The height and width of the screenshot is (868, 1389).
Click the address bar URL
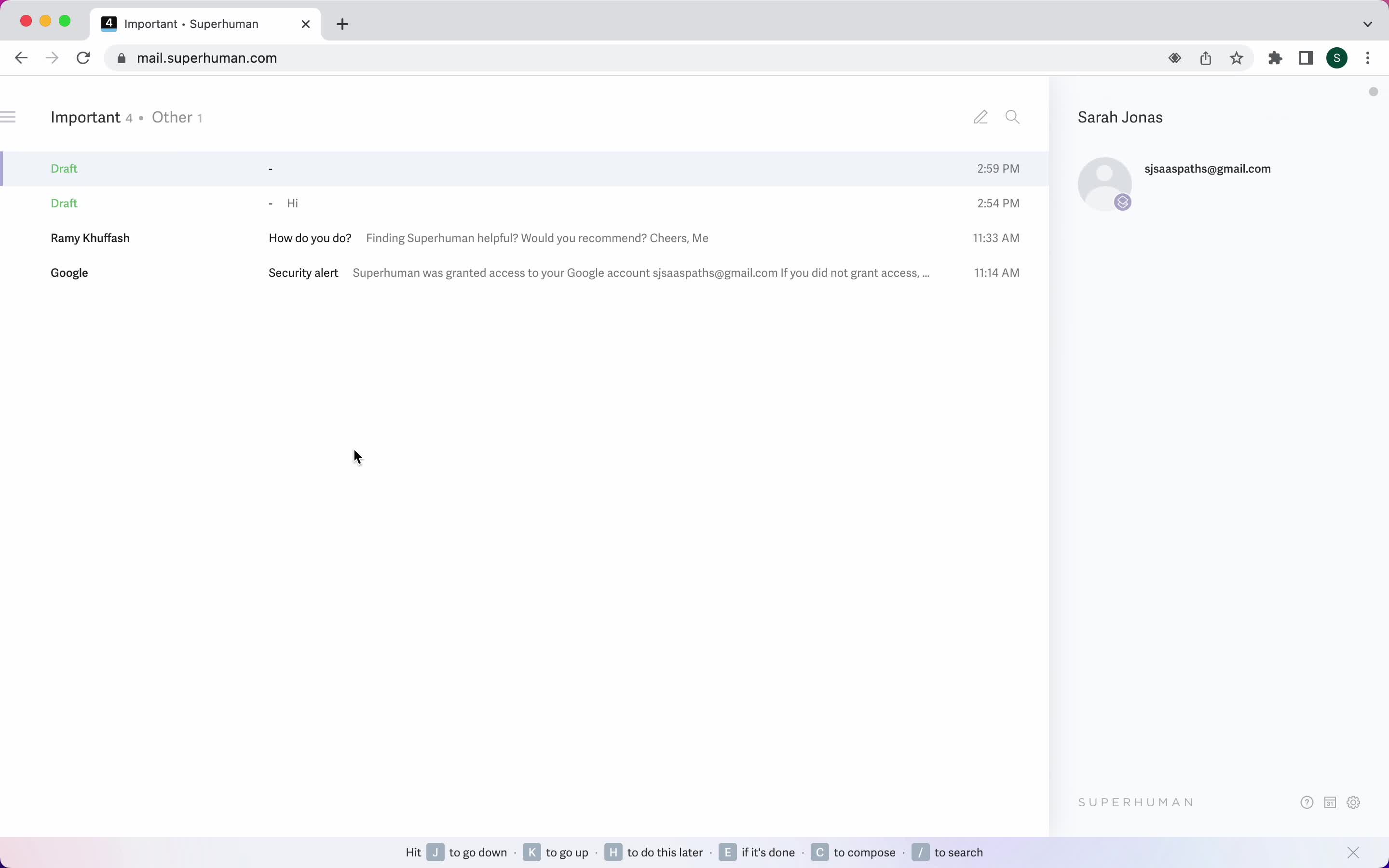tap(206, 58)
